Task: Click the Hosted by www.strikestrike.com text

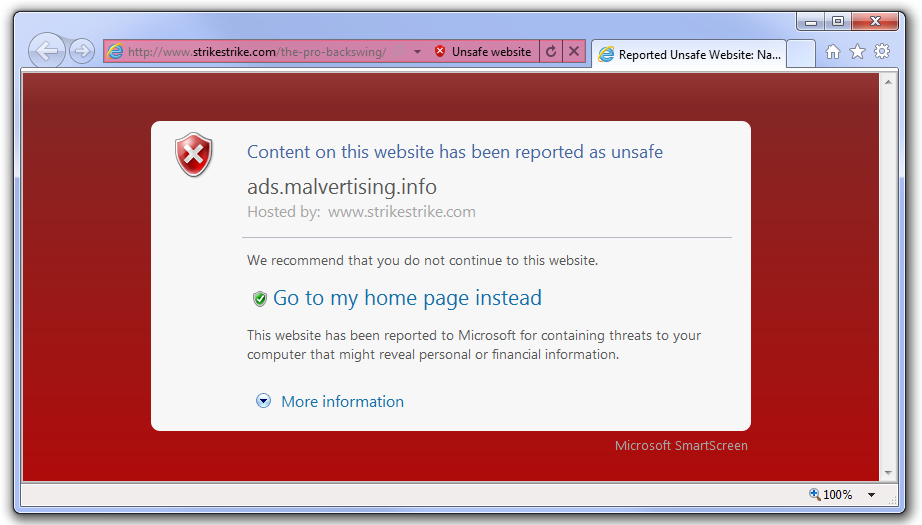Action: [361, 212]
